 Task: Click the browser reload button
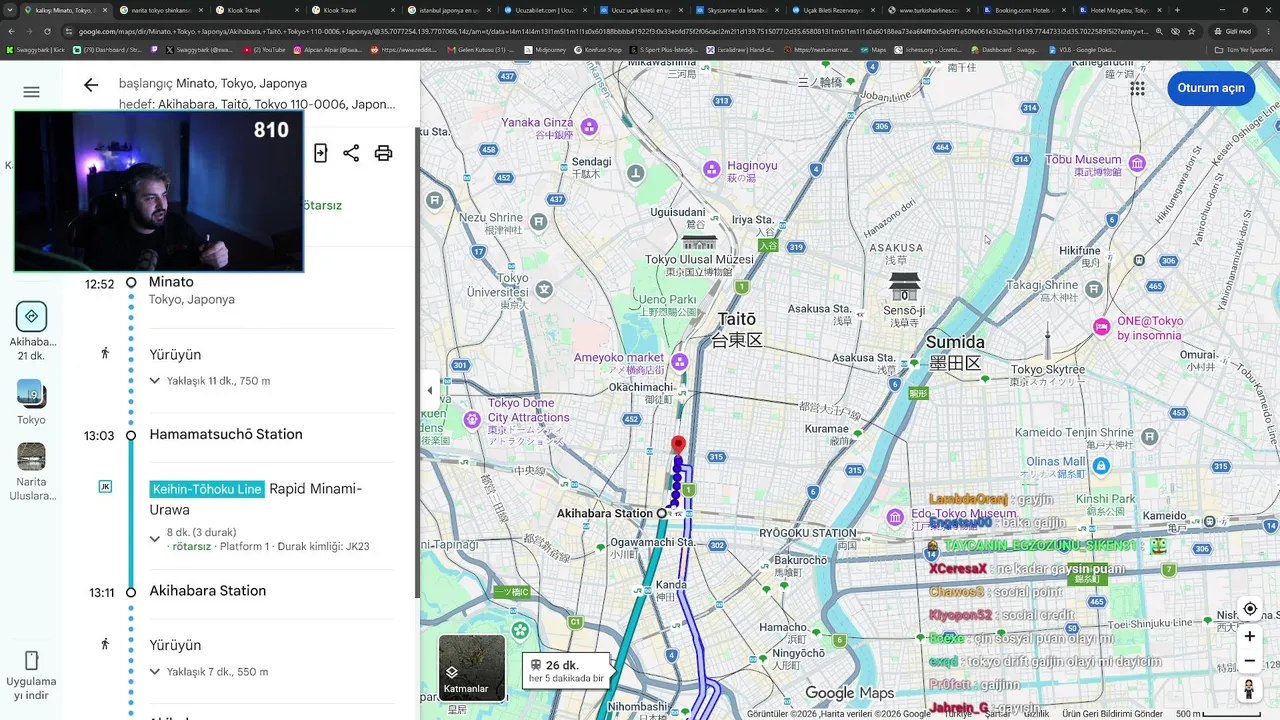(x=46, y=31)
